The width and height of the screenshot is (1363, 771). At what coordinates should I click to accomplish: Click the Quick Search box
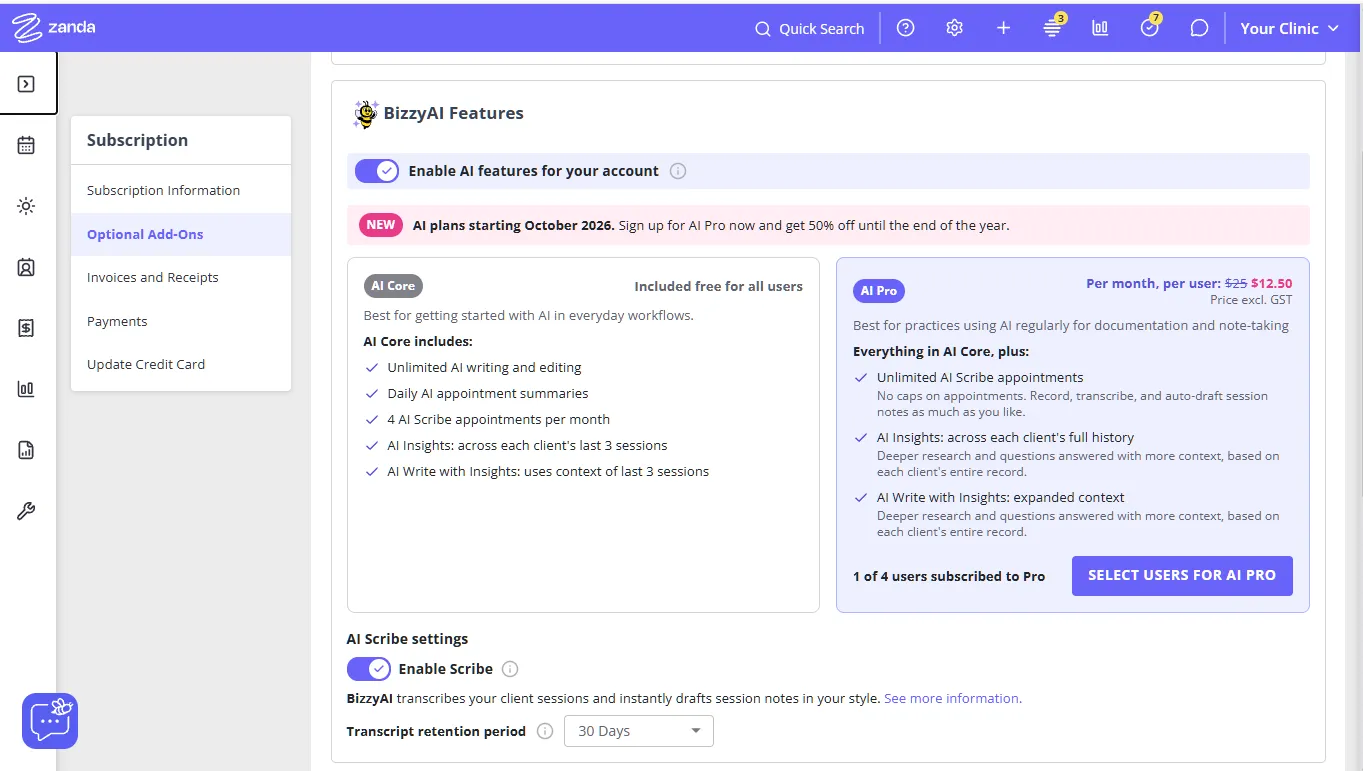(810, 28)
